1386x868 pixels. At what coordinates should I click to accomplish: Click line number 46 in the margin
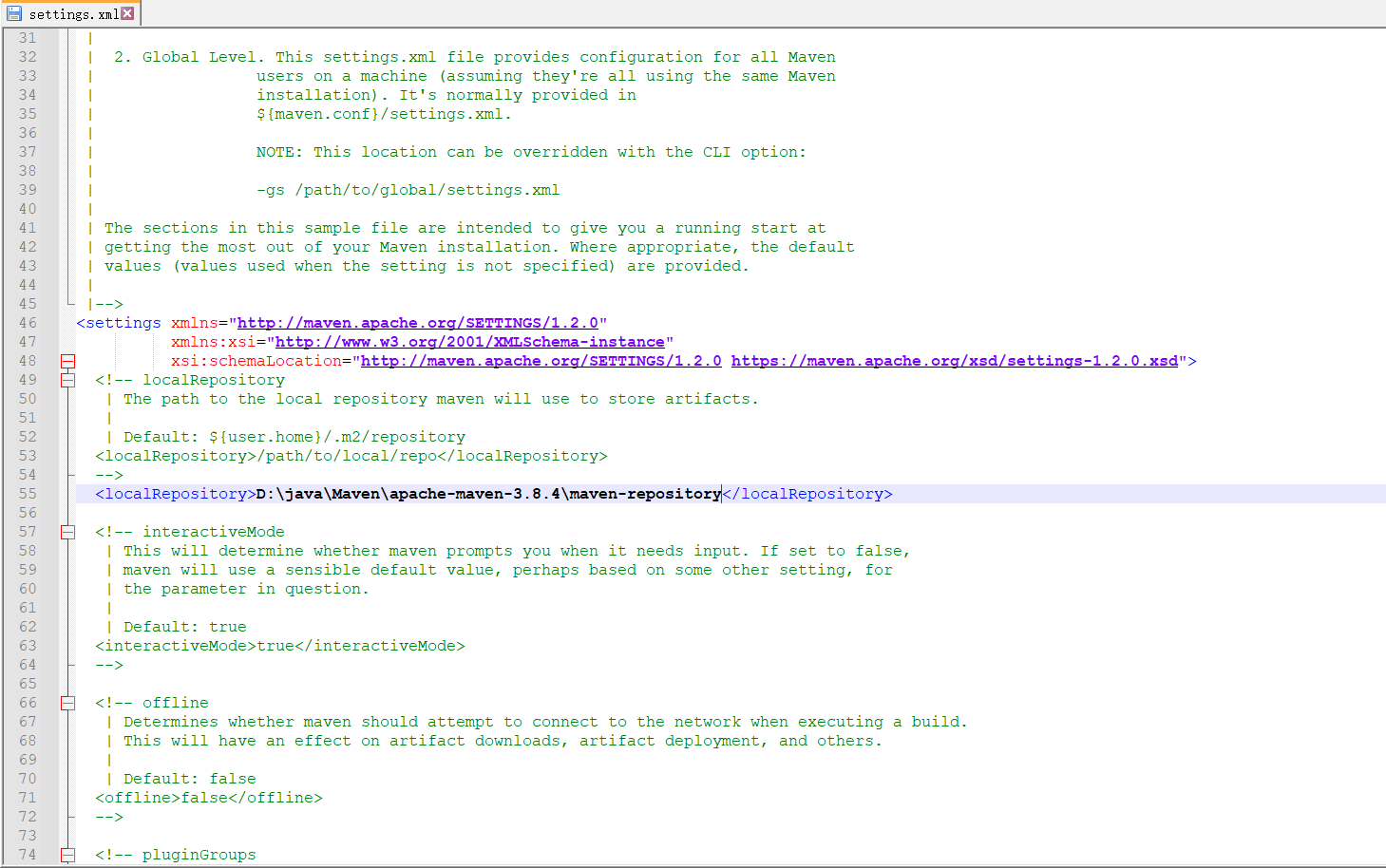click(x=28, y=323)
